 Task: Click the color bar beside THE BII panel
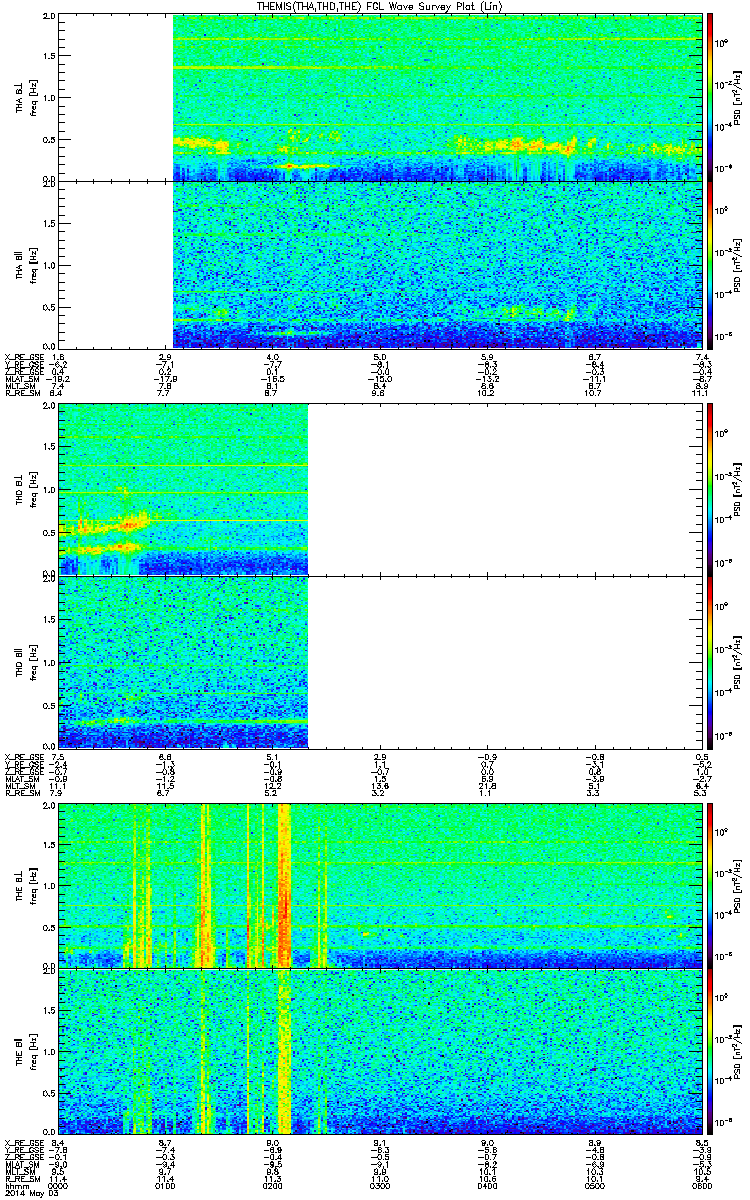click(x=709, y=1051)
